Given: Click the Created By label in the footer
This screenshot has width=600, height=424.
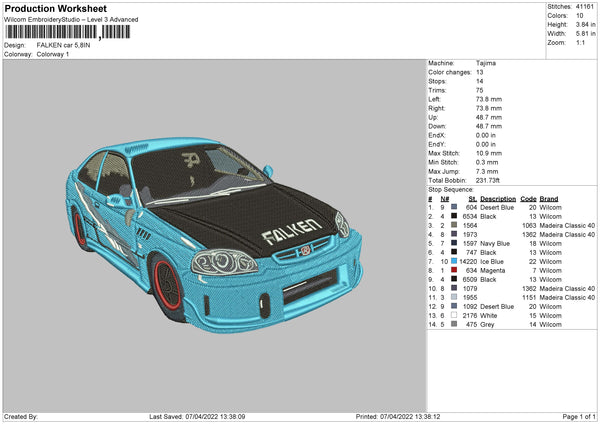Looking at the screenshot, I should (x=21, y=416).
